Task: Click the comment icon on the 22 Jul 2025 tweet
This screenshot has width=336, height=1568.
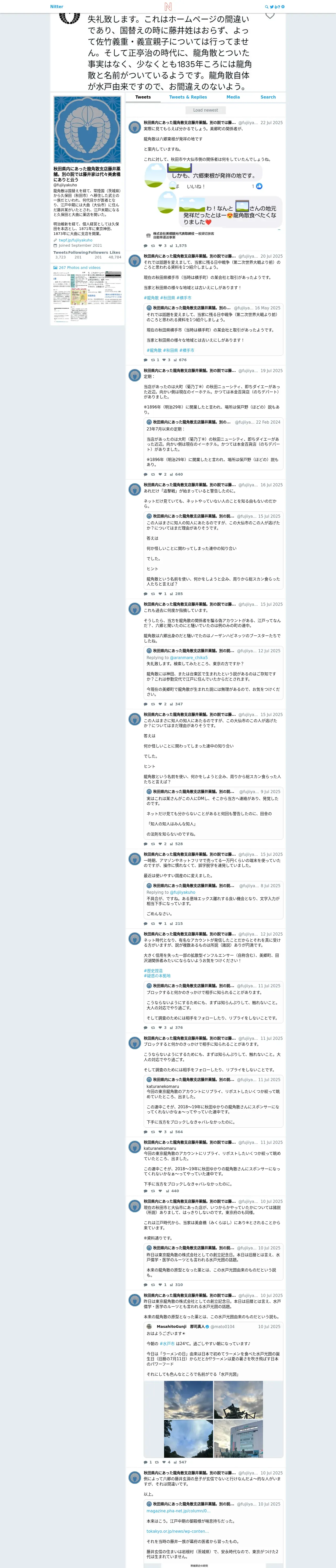Action: (x=145, y=246)
